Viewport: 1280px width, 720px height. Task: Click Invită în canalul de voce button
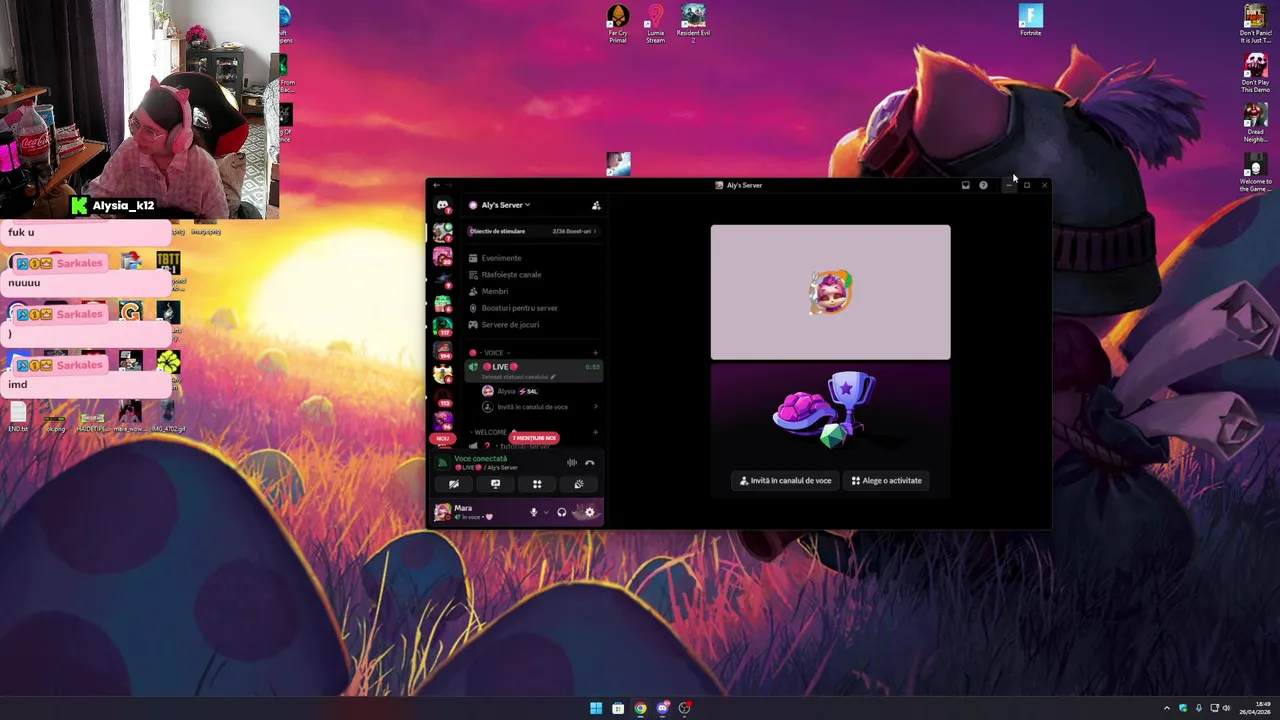(x=786, y=481)
